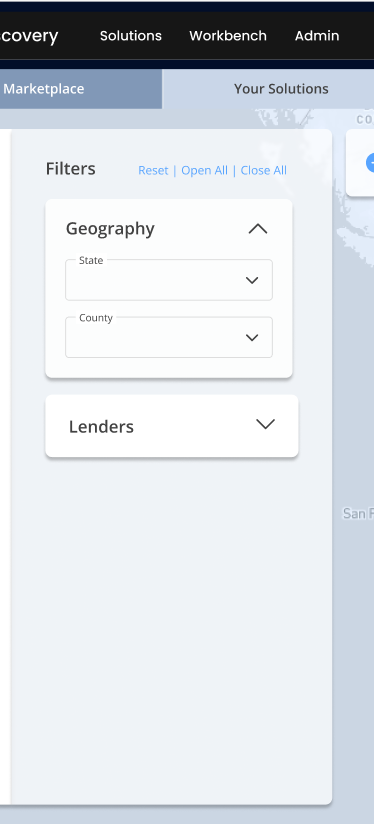
Task: Click the Geography panel title
Action: 110,229
